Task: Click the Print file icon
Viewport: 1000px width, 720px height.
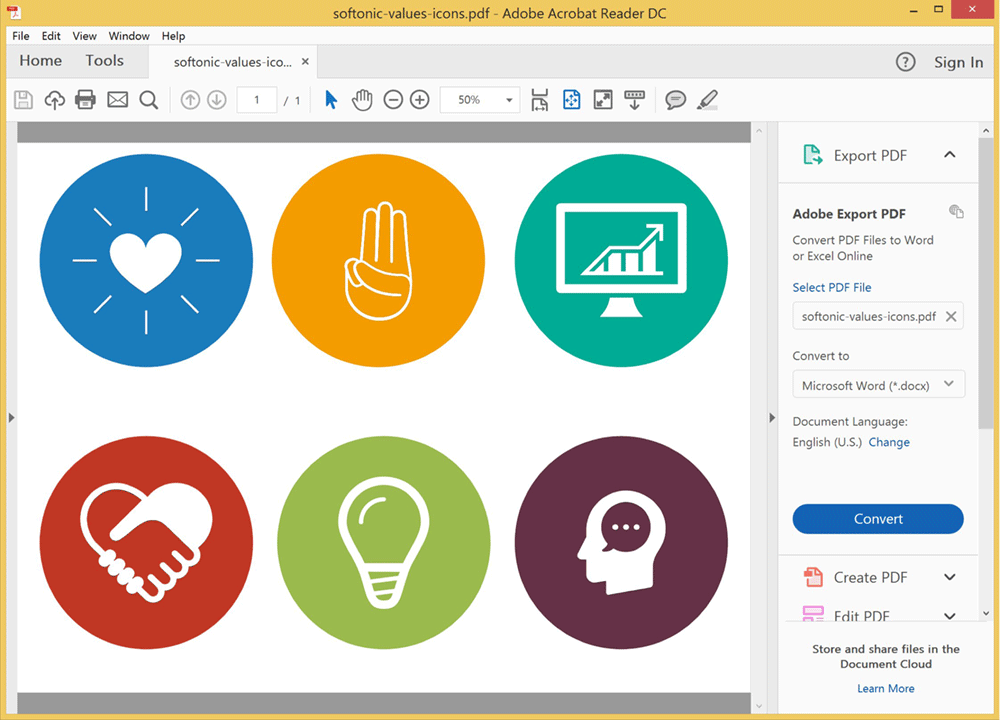Action: (85, 100)
